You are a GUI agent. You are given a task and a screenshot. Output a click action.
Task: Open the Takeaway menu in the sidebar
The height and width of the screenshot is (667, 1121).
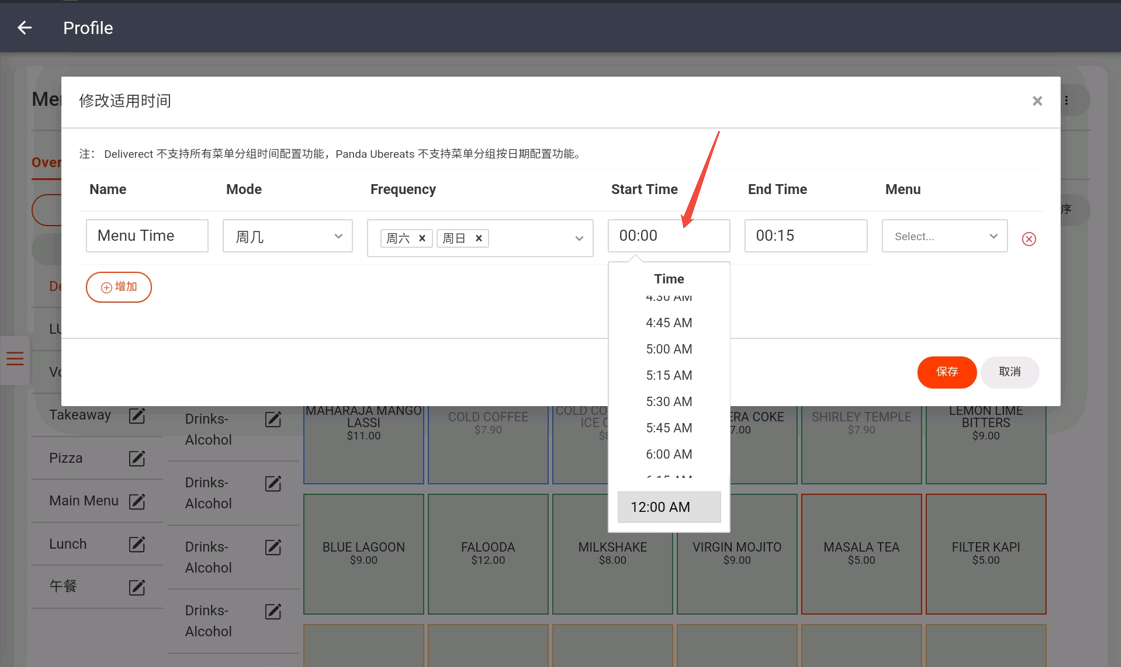point(80,415)
